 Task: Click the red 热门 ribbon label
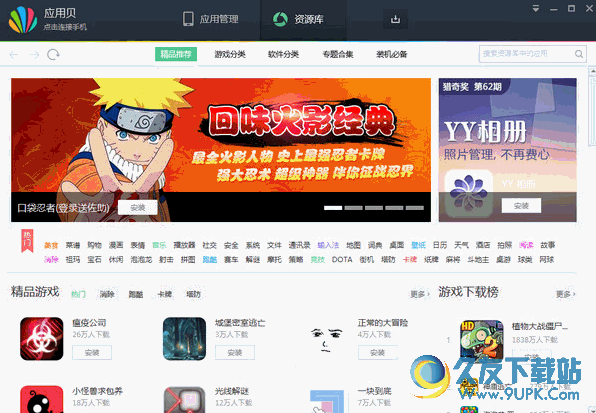pos(27,241)
